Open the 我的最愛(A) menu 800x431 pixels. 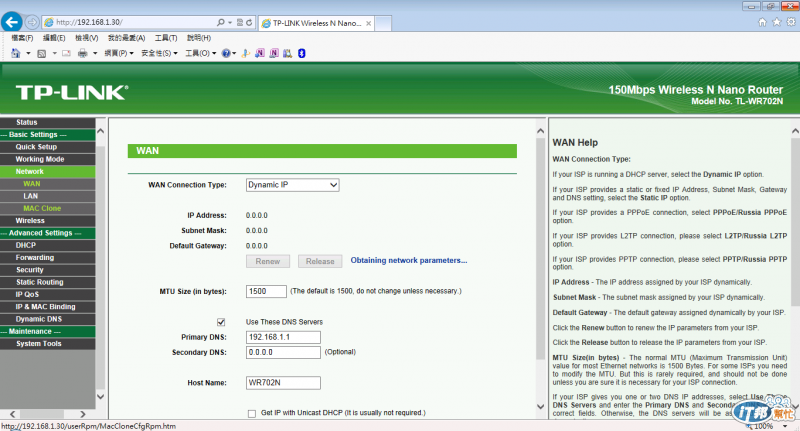(126, 38)
